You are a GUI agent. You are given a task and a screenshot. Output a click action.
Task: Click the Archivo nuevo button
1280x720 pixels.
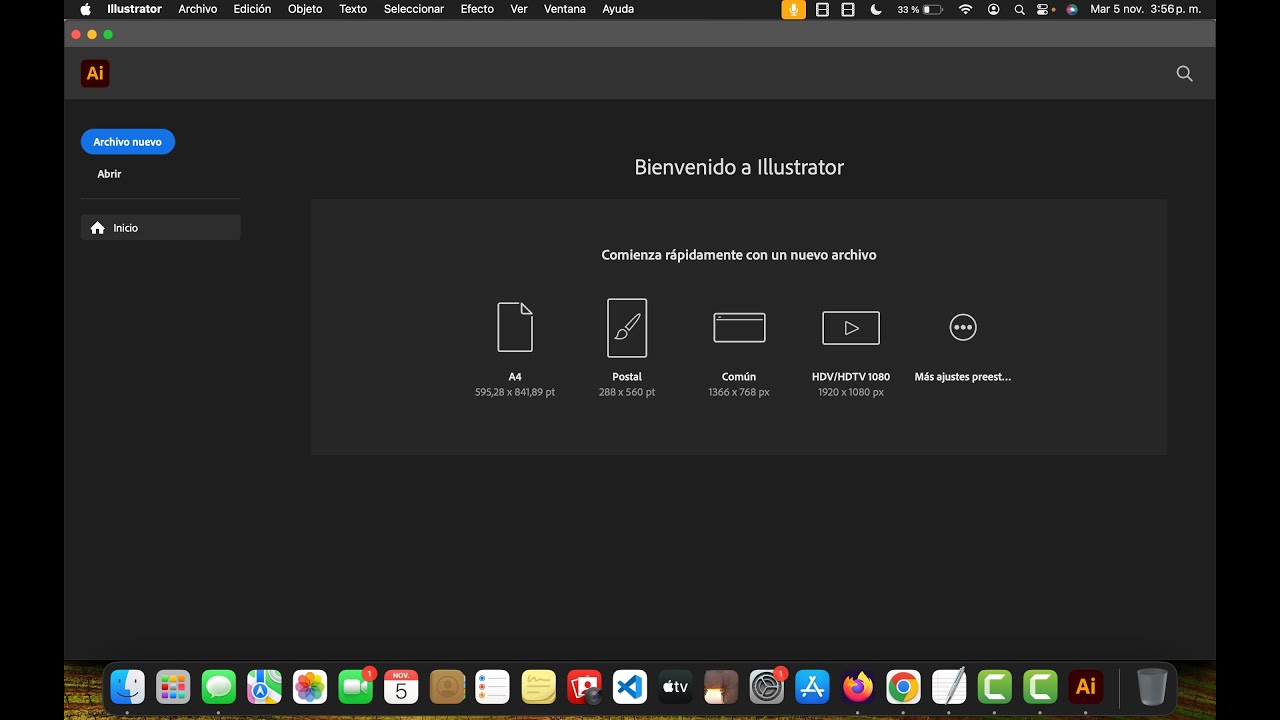coord(127,142)
